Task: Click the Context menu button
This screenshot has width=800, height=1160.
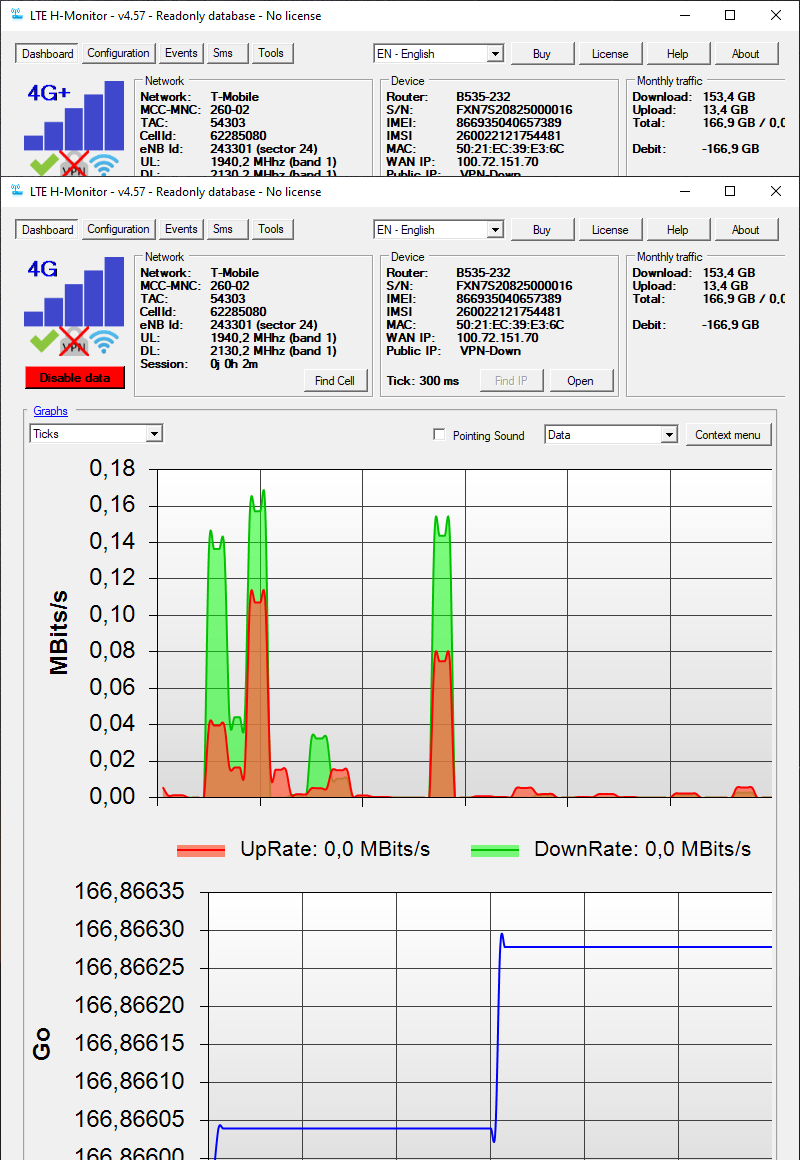Action: pyautogui.click(x=728, y=435)
